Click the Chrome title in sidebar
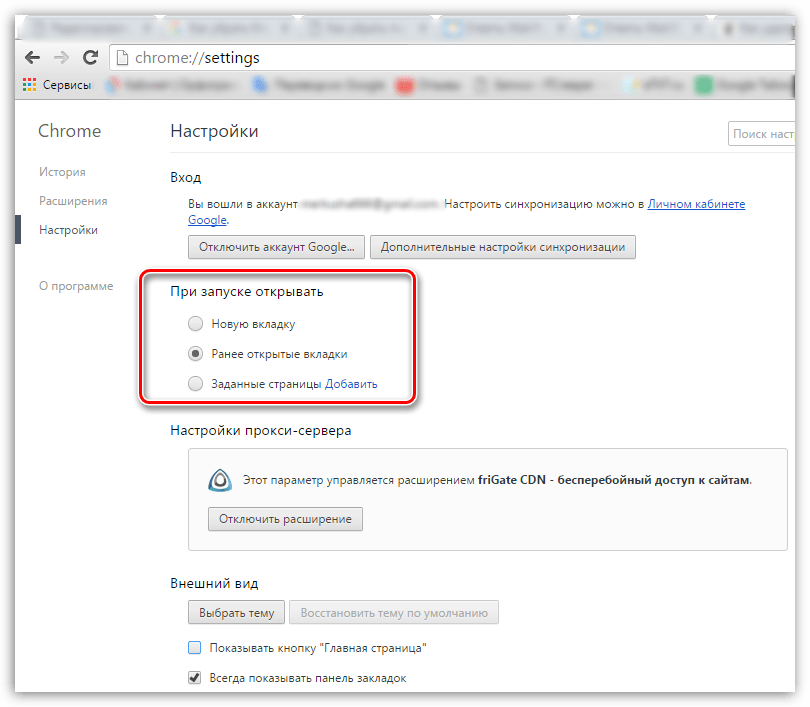Viewport: 810px width, 707px height. (70, 131)
